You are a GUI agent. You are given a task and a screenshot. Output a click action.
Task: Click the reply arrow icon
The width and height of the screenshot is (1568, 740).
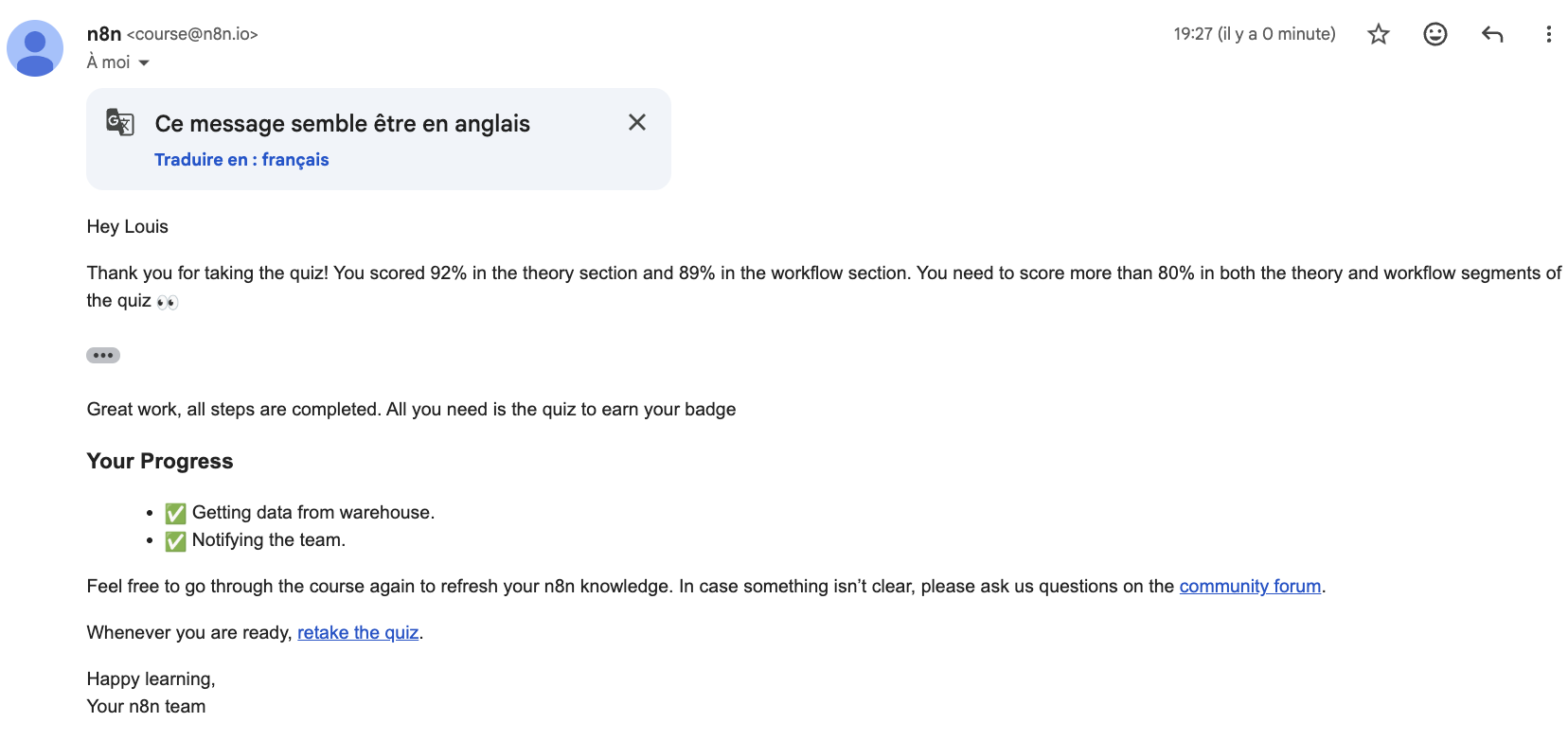[x=1492, y=35]
